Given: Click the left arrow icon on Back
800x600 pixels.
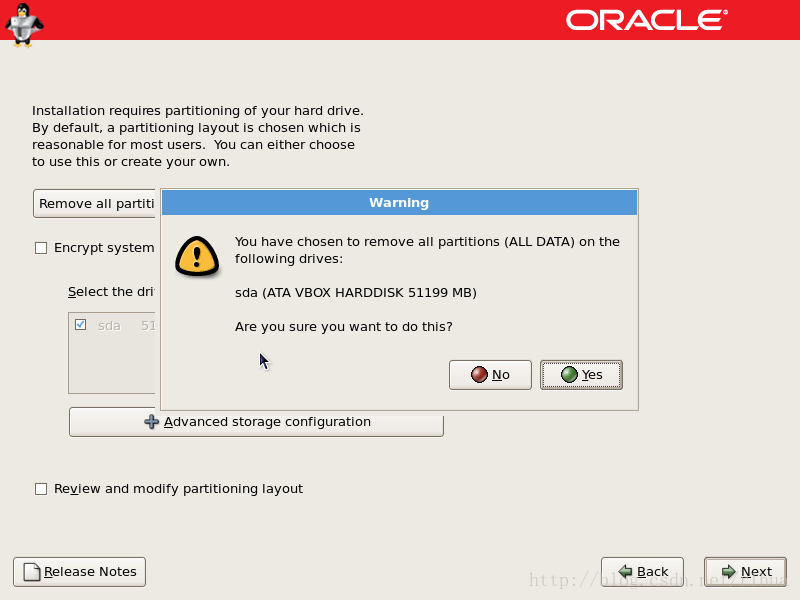Looking at the screenshot, I should pyautogui.click(x=625, y=571).
